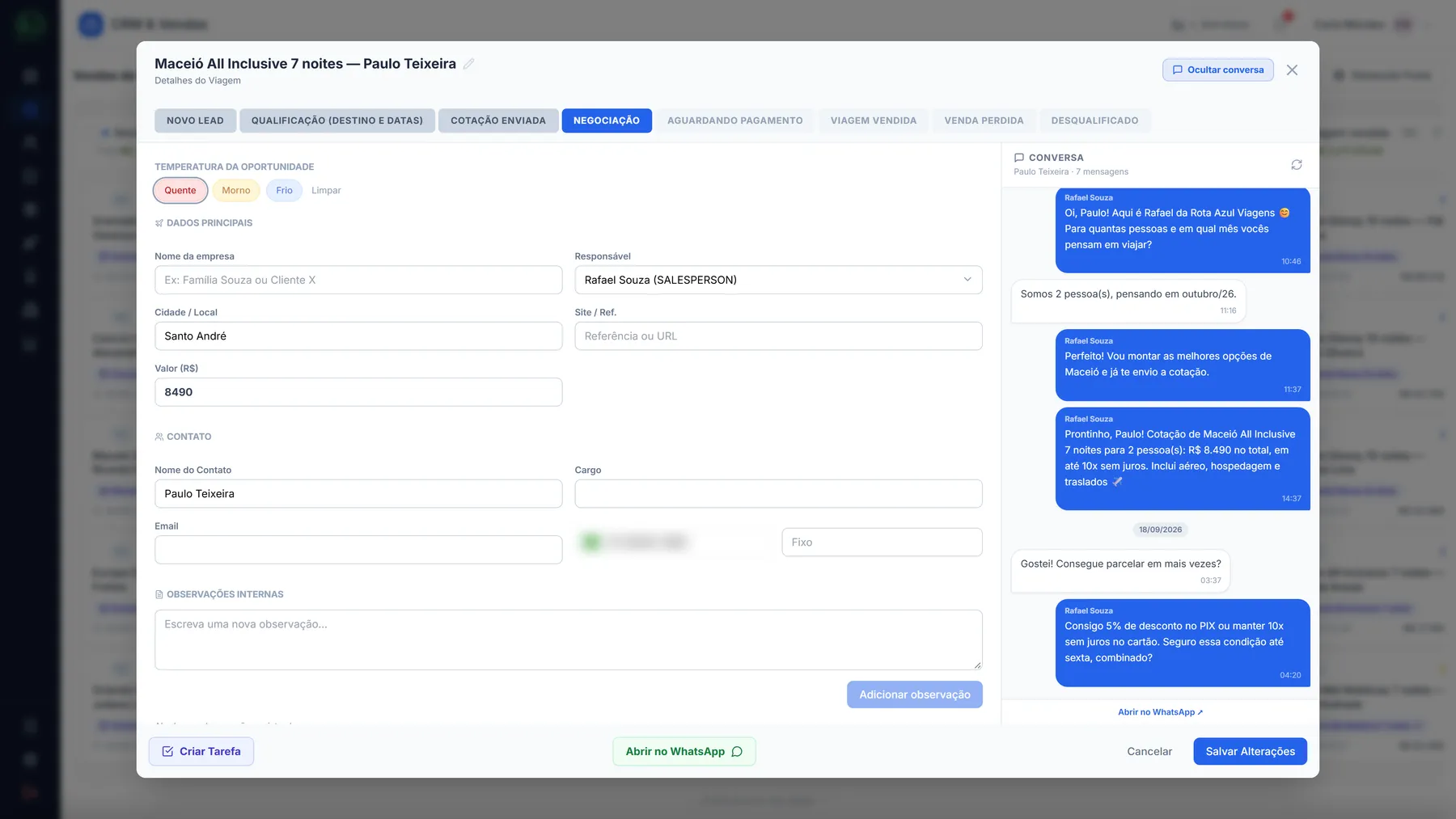Screen dimensions: 1456x819
Task: Open the Responsável dropdown
Action: point(778,280)
